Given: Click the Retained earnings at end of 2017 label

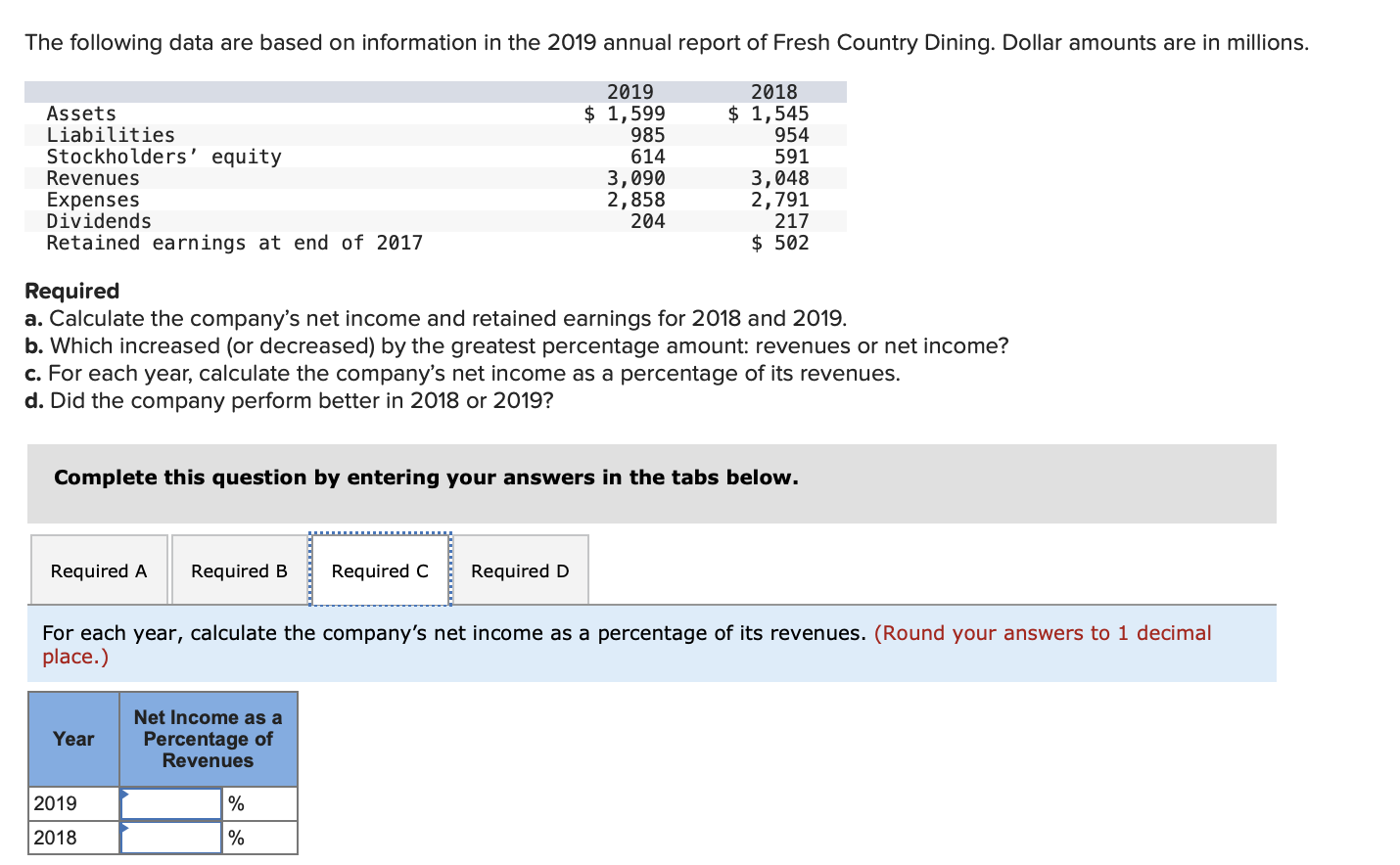Looking at the screenshot, I should coord(233,242).
